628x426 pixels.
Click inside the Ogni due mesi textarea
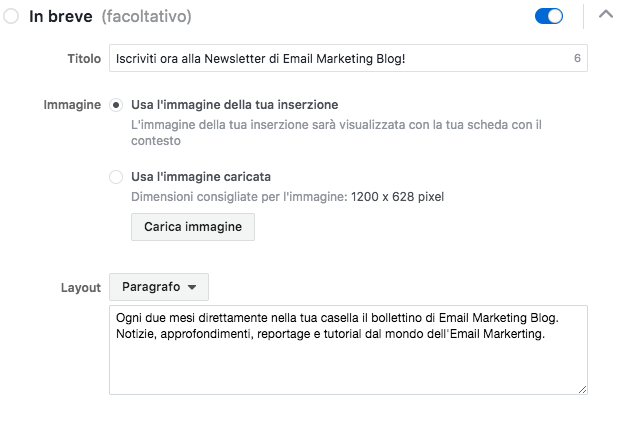coord(348,350)
